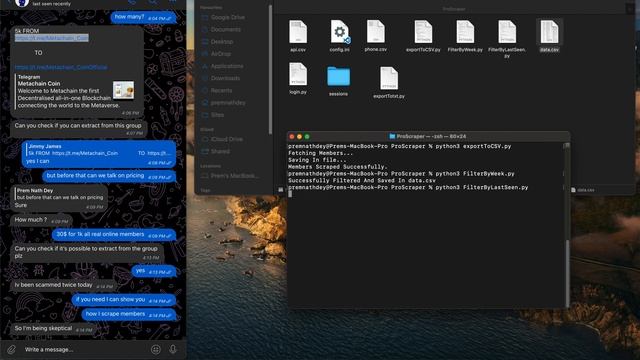Viewport: 640px width, 360px height.
Task: Open premnathdey home folder in sidebar
Action: pos(224,103)
